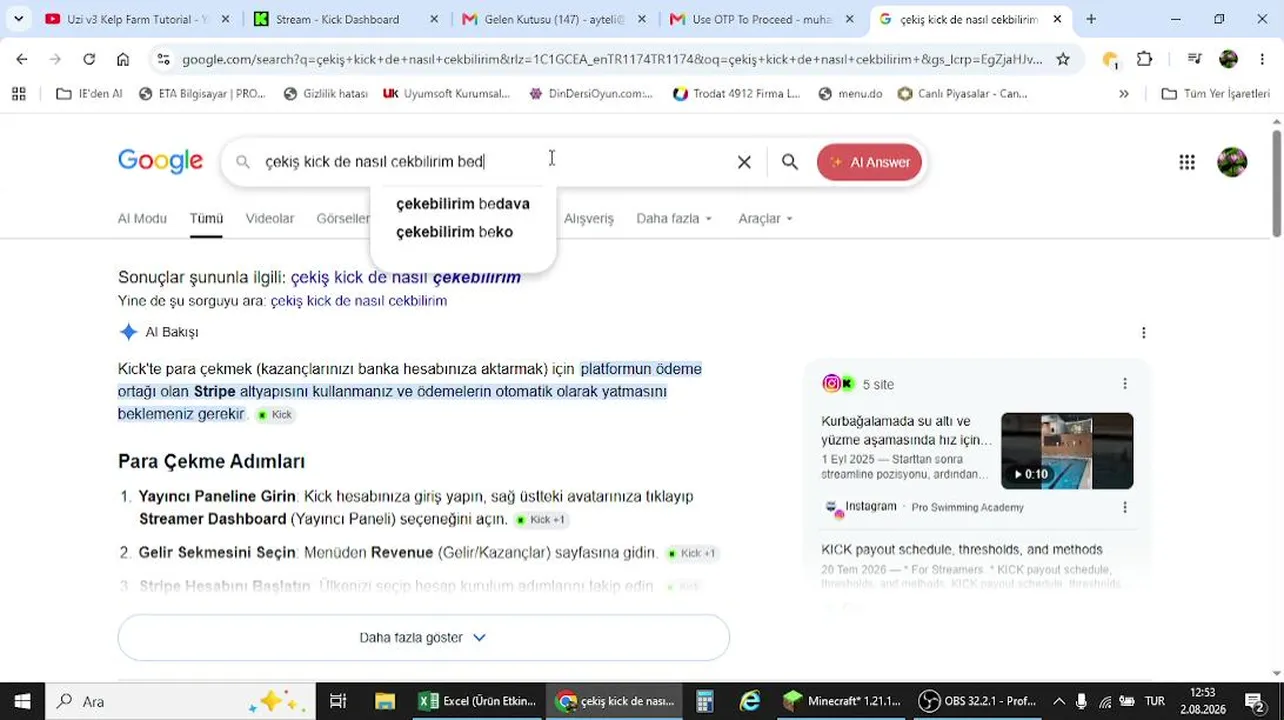
Task: Open the Tüm Yer İşaretleri folder
Action: [1215, 93]
